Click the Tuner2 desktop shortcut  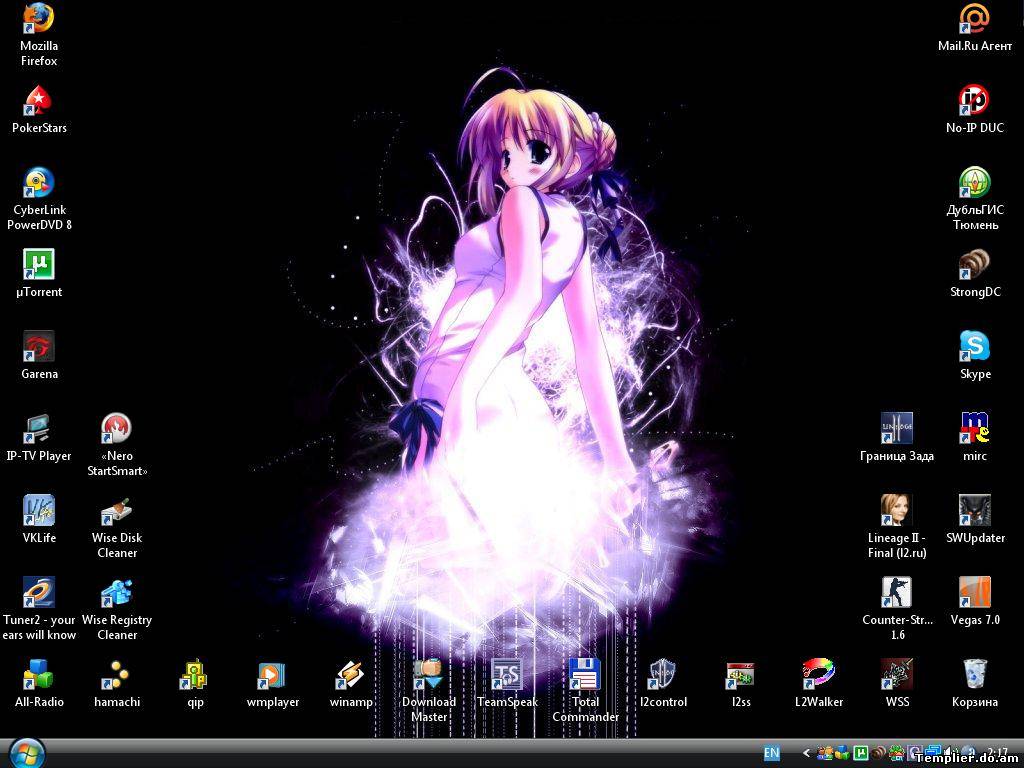(x=39, y=592)
